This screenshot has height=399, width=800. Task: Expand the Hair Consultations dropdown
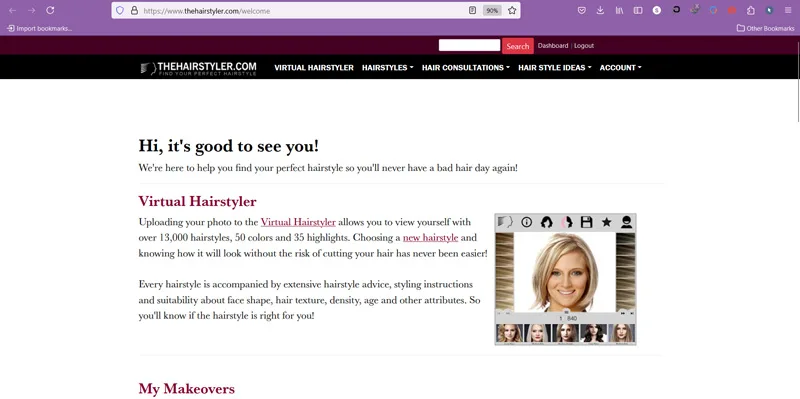pos(466,67)
